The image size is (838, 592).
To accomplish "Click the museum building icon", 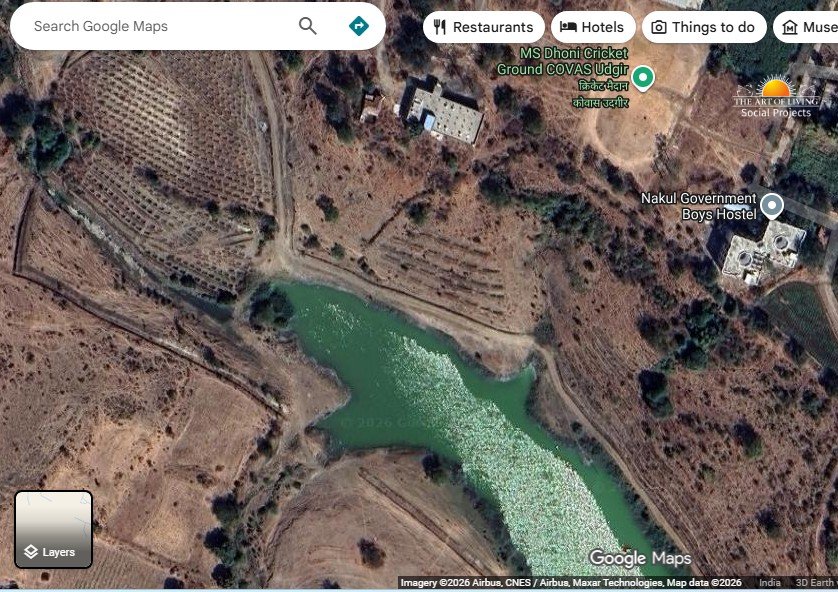I will [x=790, y=27].
